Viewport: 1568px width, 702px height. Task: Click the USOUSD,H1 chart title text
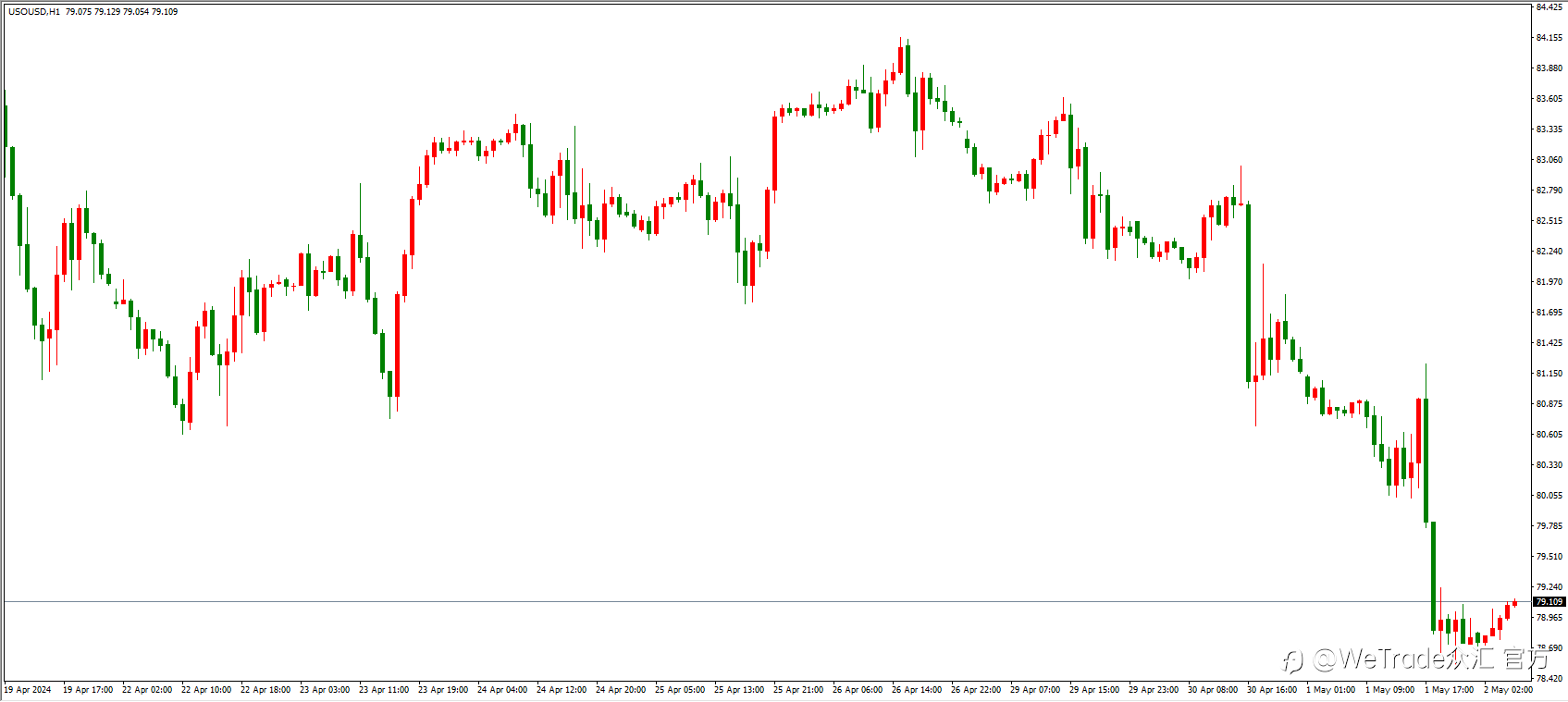pyautogui.click(x=34, y=12)
